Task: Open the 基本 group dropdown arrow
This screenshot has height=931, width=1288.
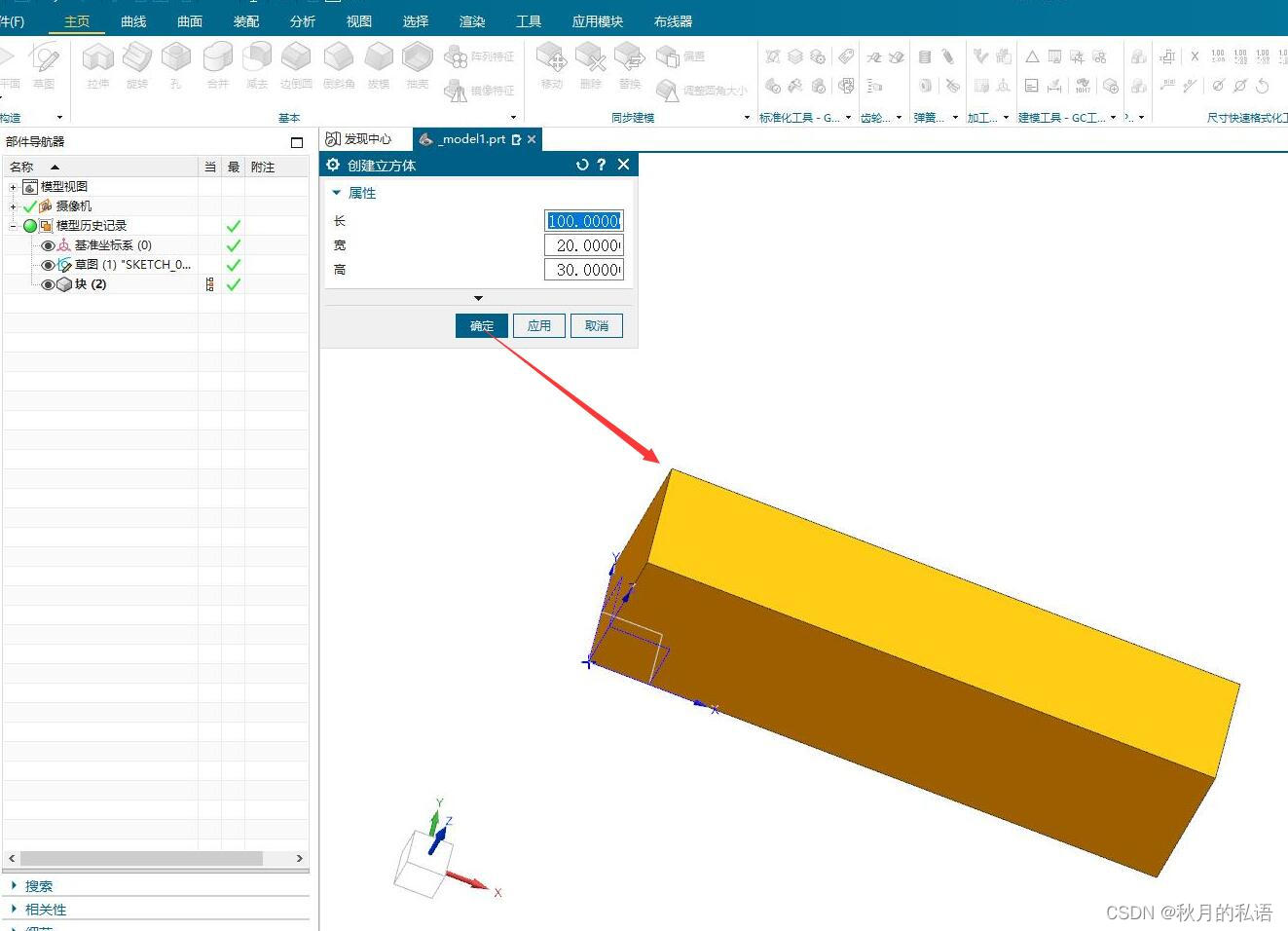Action: [513, 118]
